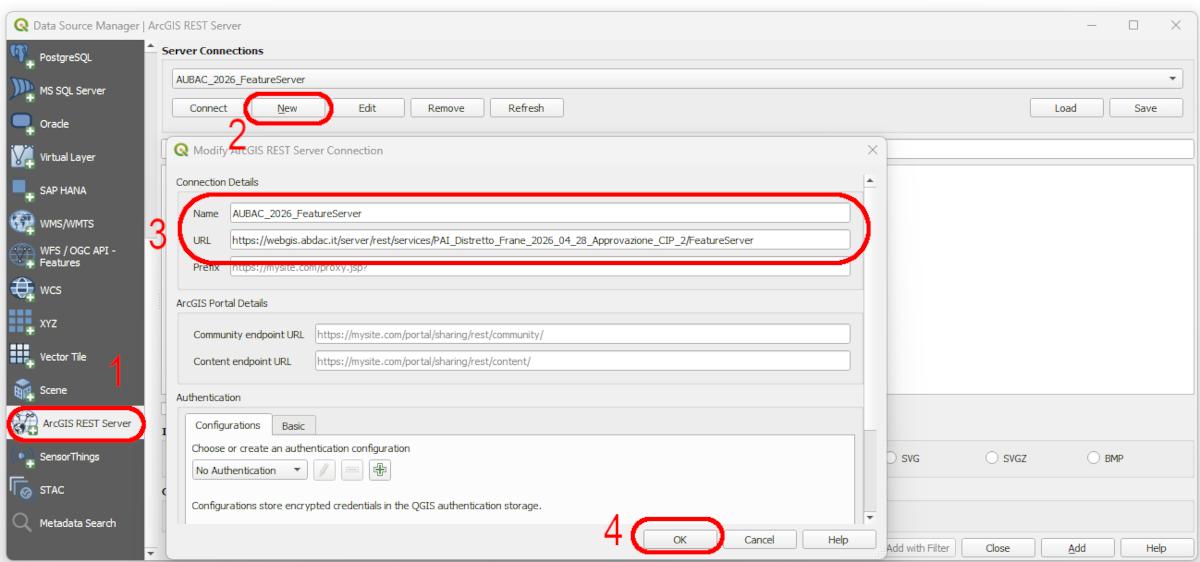The image size is (1200, 562).
Task: Click the Content endpoint URL field
Action: coord(582,361)
